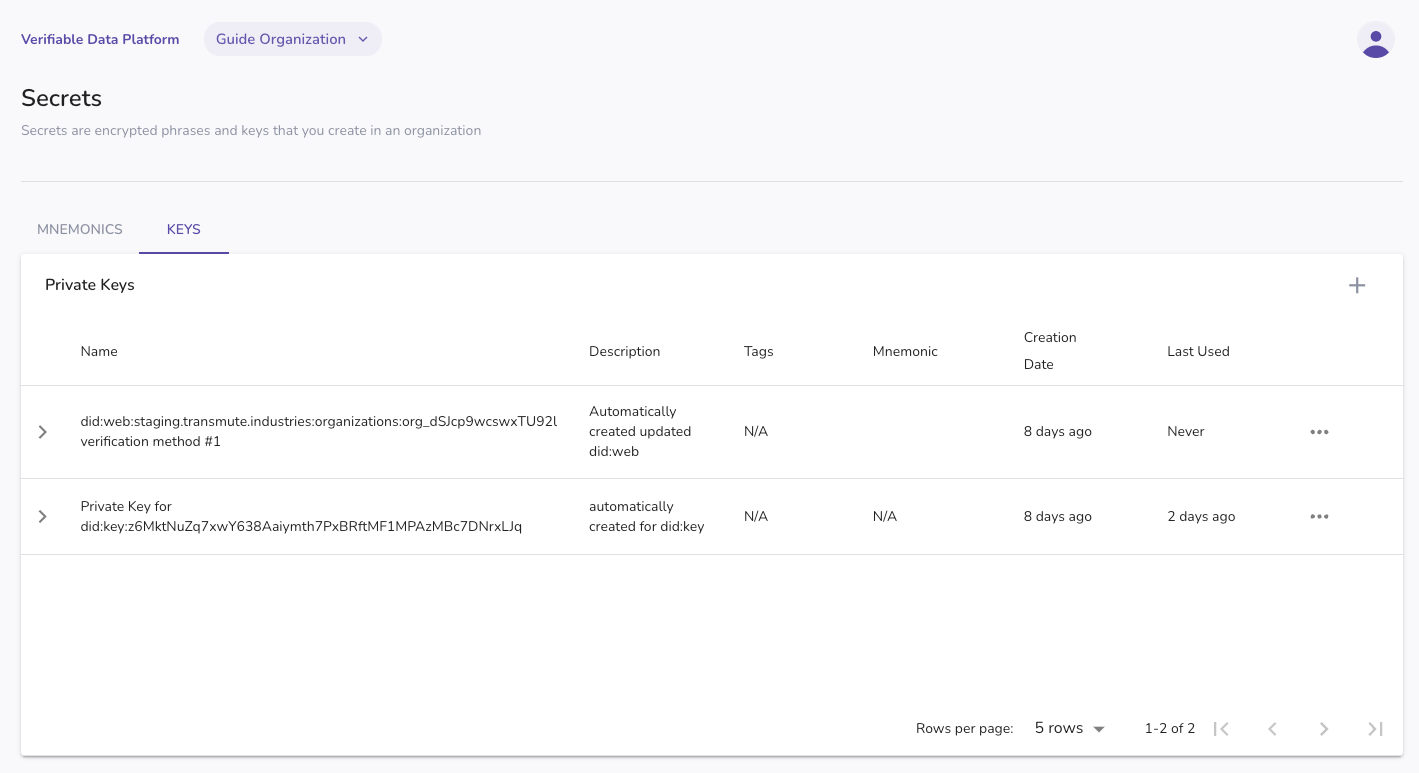
Task: Click the Last Used column header
Action: pyautogui.click(x=1198, y=351)
